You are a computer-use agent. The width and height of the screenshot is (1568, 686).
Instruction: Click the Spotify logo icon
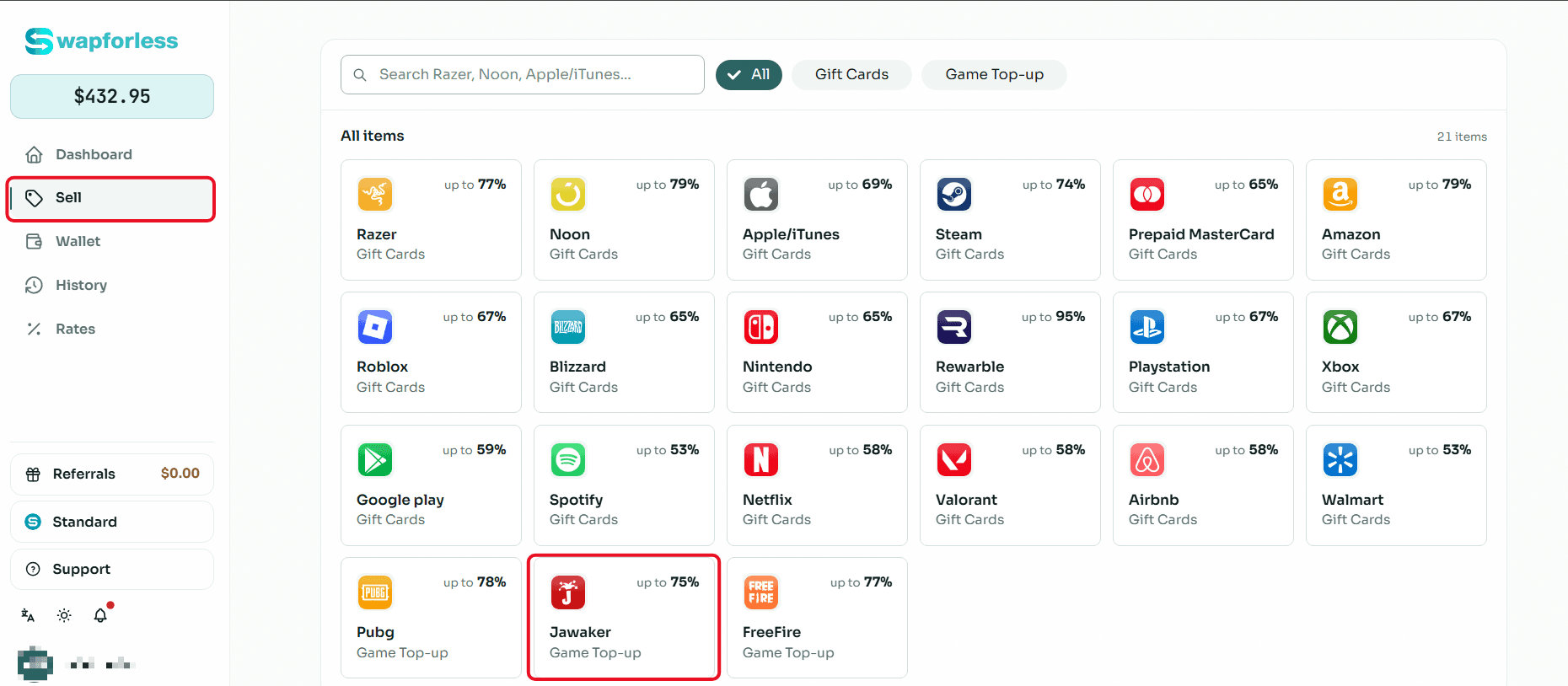pyautogui.click(x=568, y=460)
